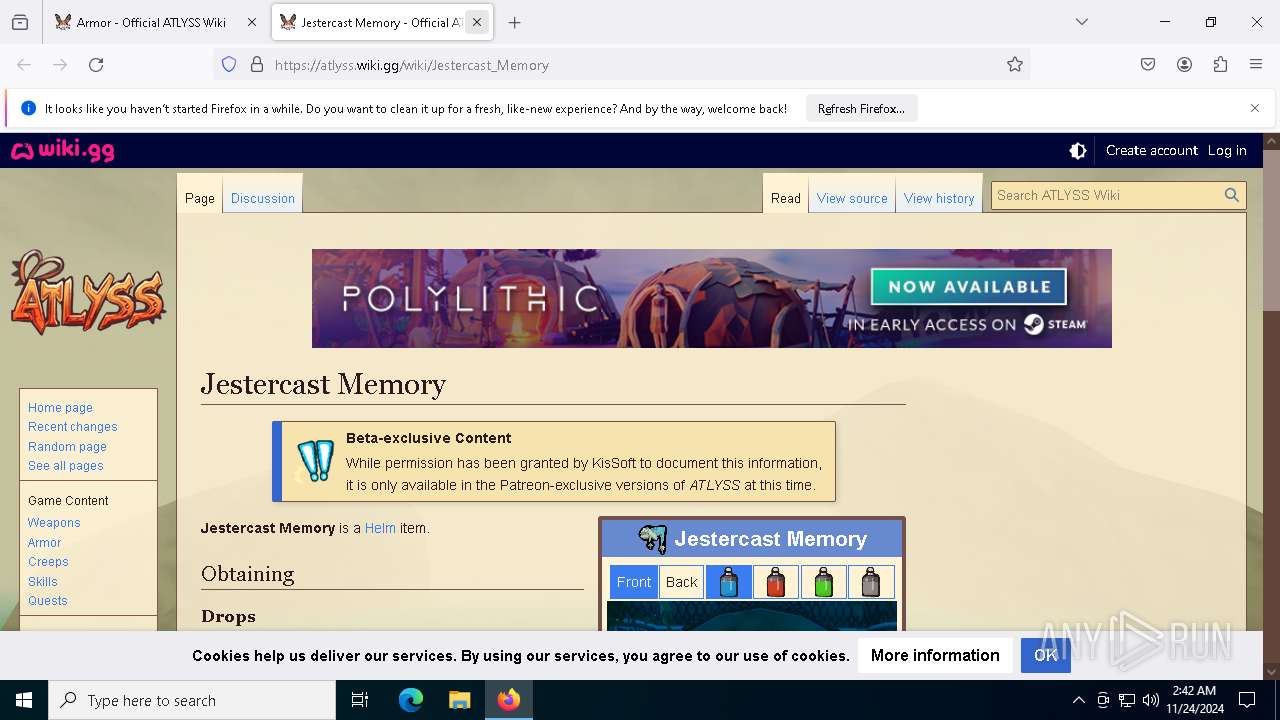Click the wiki search magnifier icon
The image size is (1280, 720).
click(1232, 195)
